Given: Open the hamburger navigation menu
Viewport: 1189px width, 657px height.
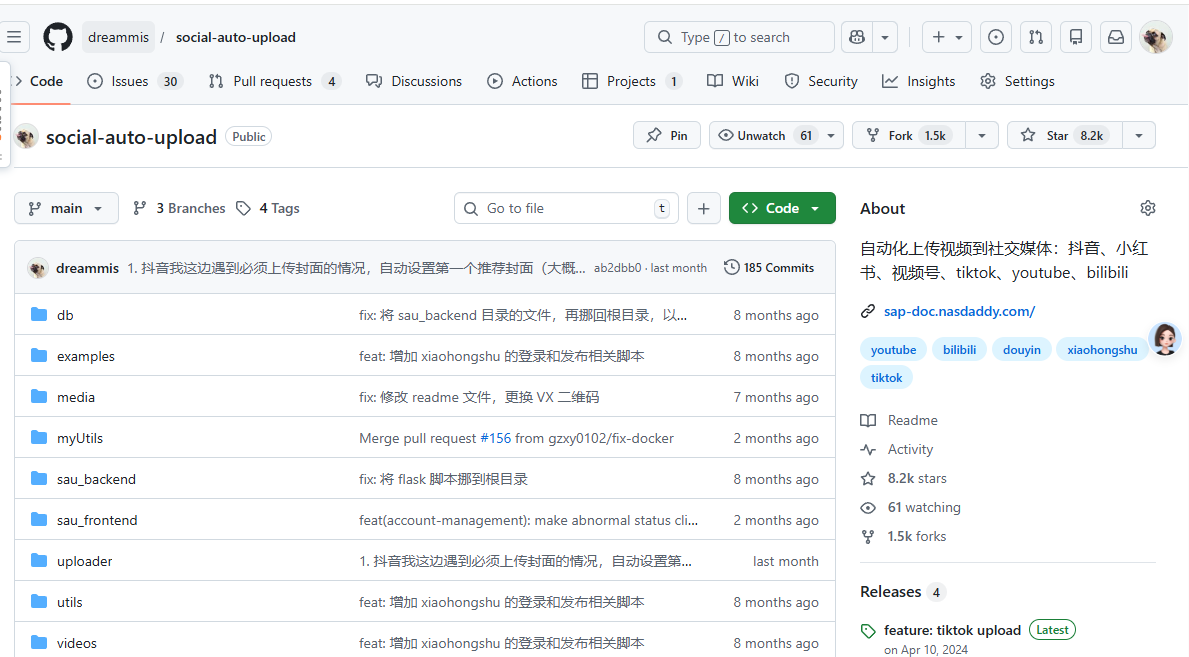Looking at the screenshot, I should 14,38.
